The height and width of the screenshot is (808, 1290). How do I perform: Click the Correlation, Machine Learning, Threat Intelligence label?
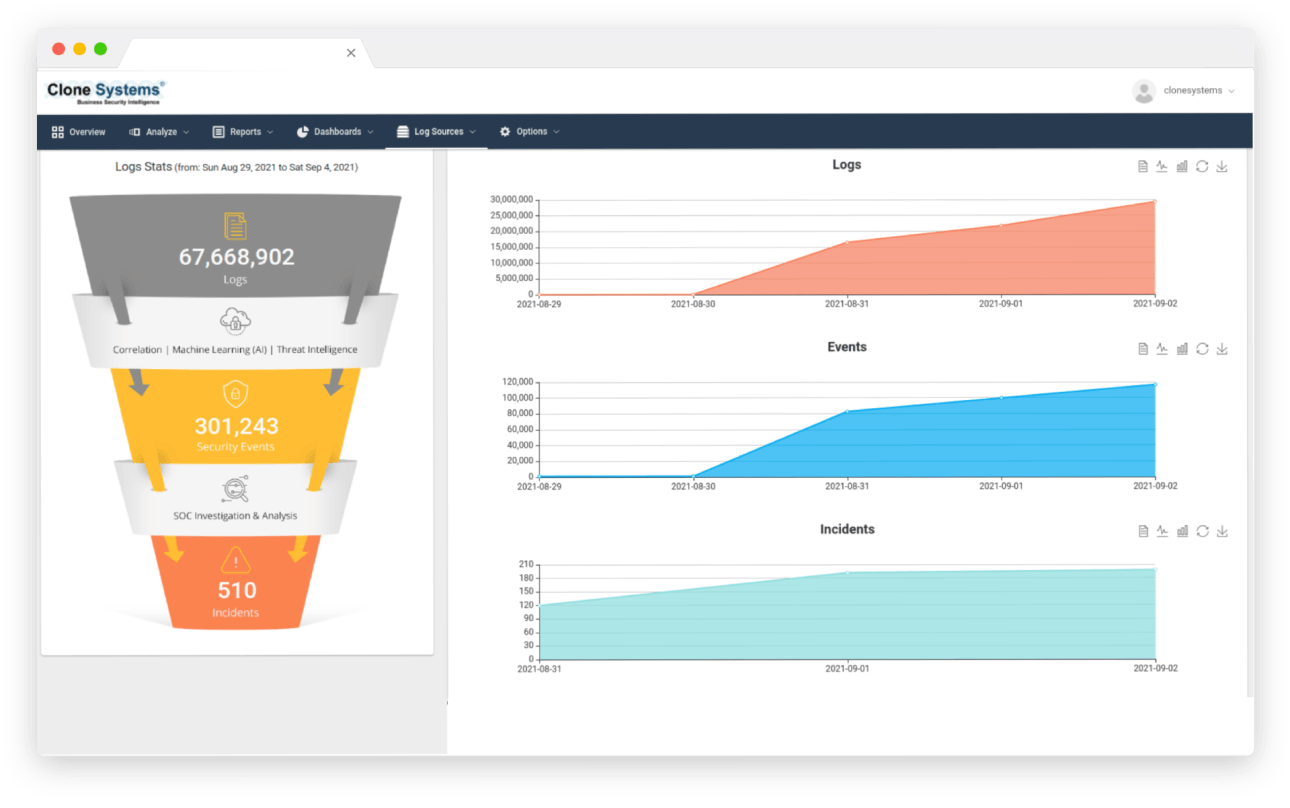coord(235,350)
